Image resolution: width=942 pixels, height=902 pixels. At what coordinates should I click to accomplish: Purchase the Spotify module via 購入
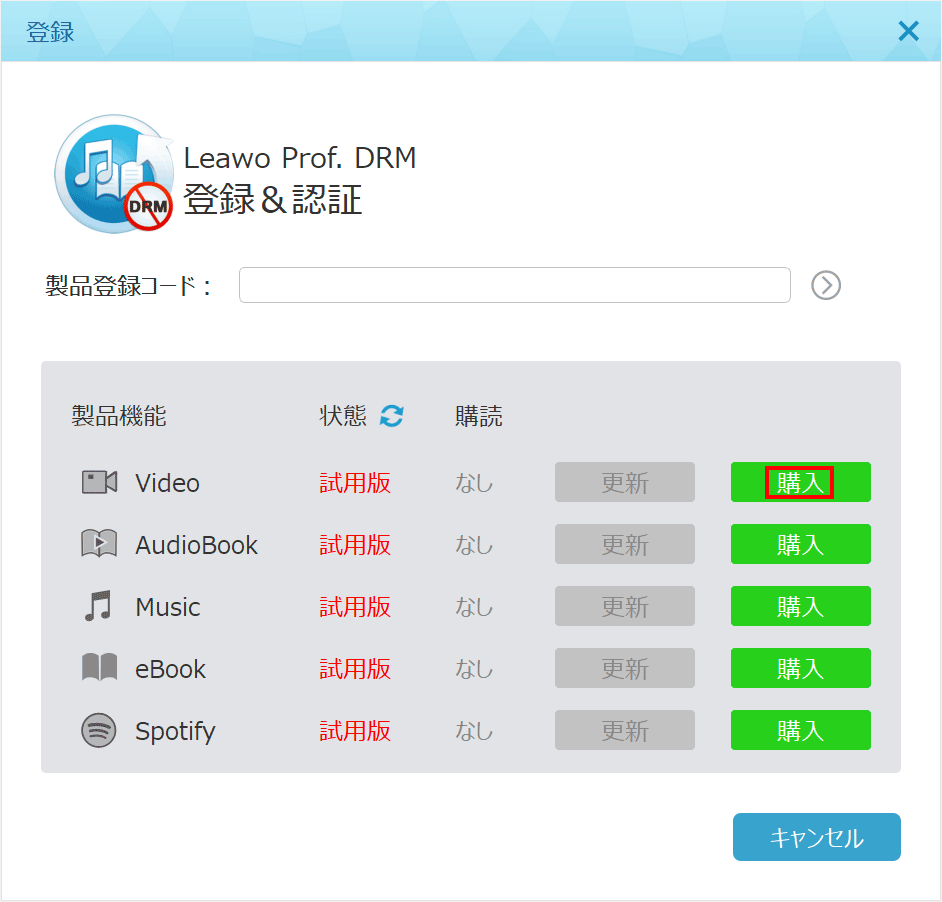click(801, 730)
